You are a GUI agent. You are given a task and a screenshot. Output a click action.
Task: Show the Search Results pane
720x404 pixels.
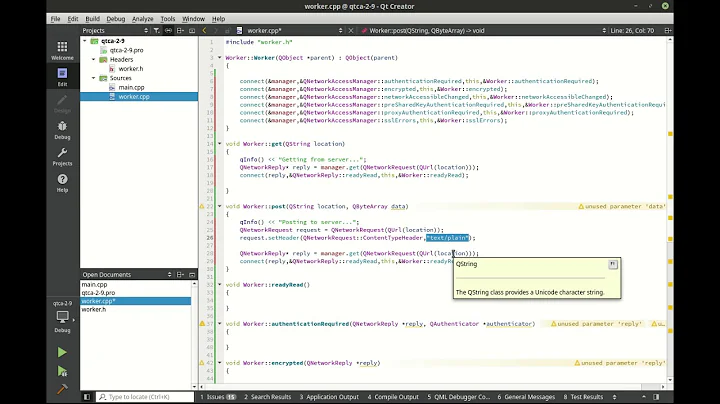tap(268, 397)
